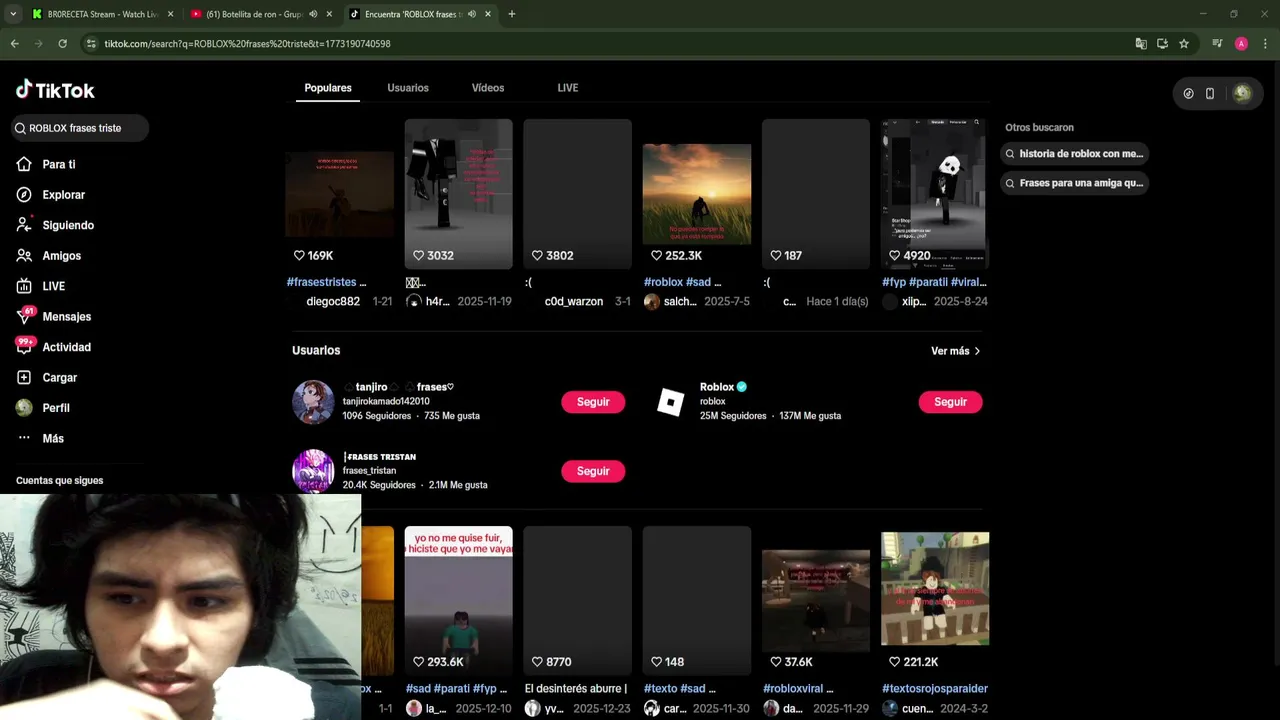This screenshot has width=1280, height=720.
Task: Open tanjirokamado142010 profile avatar
Action: [313, 402]
